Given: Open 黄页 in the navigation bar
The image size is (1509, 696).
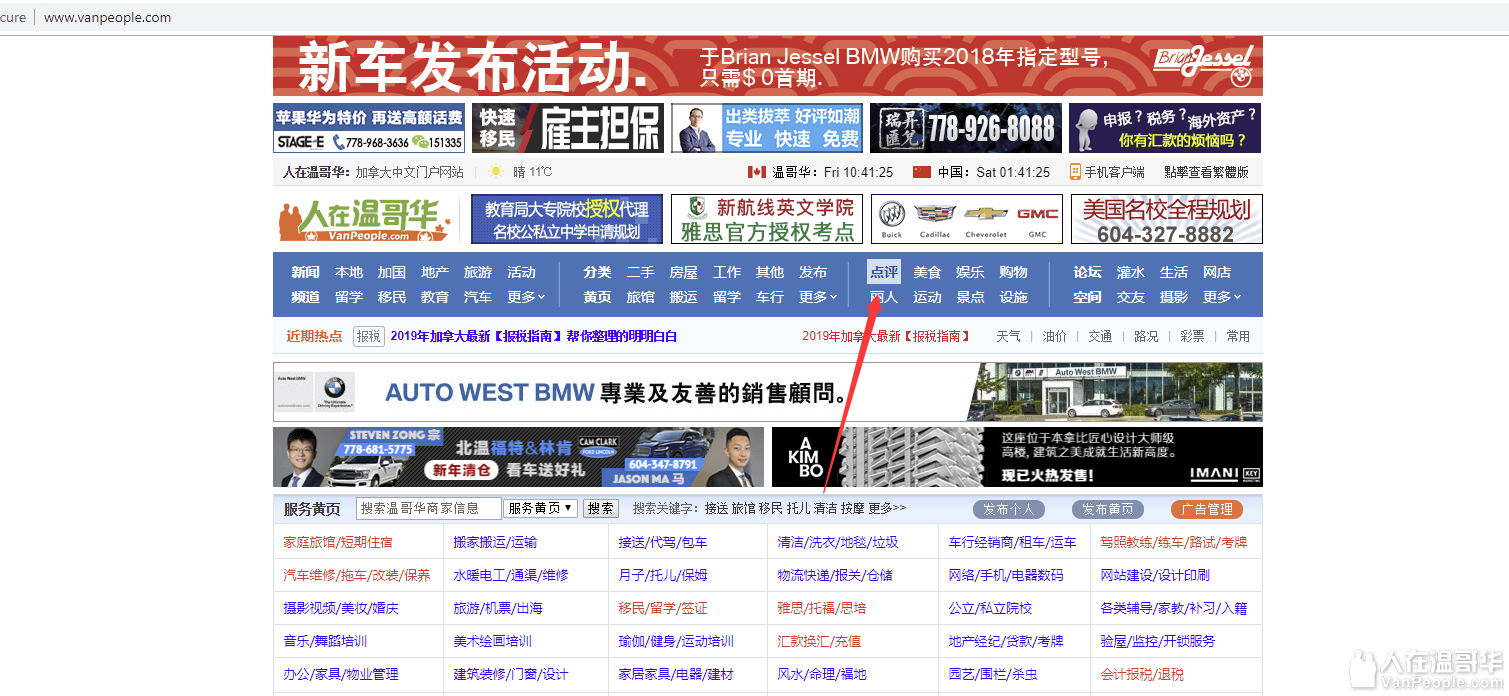Looking at the screenshot, I should (597, 297).
